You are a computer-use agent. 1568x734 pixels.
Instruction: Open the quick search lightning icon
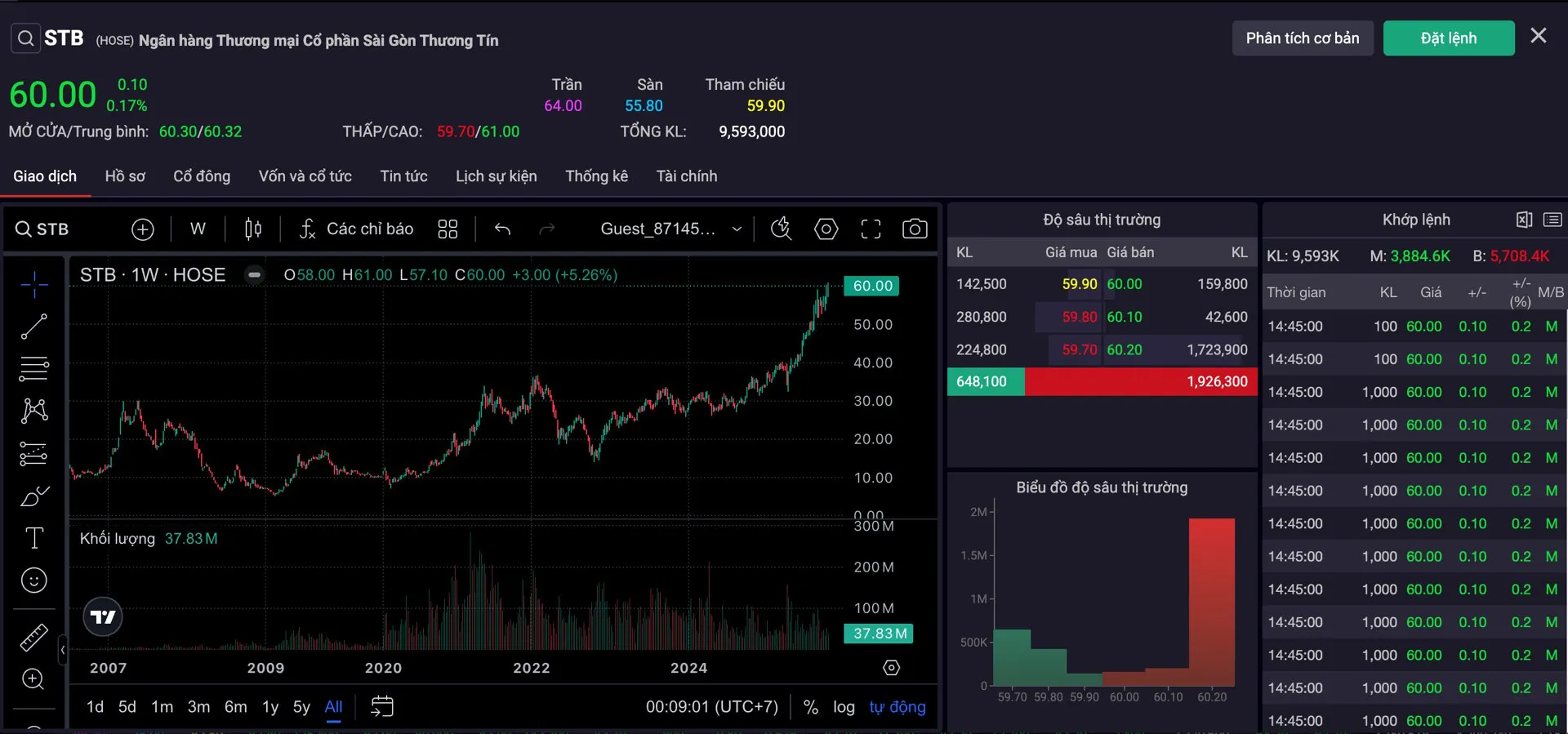pos(782,229)
